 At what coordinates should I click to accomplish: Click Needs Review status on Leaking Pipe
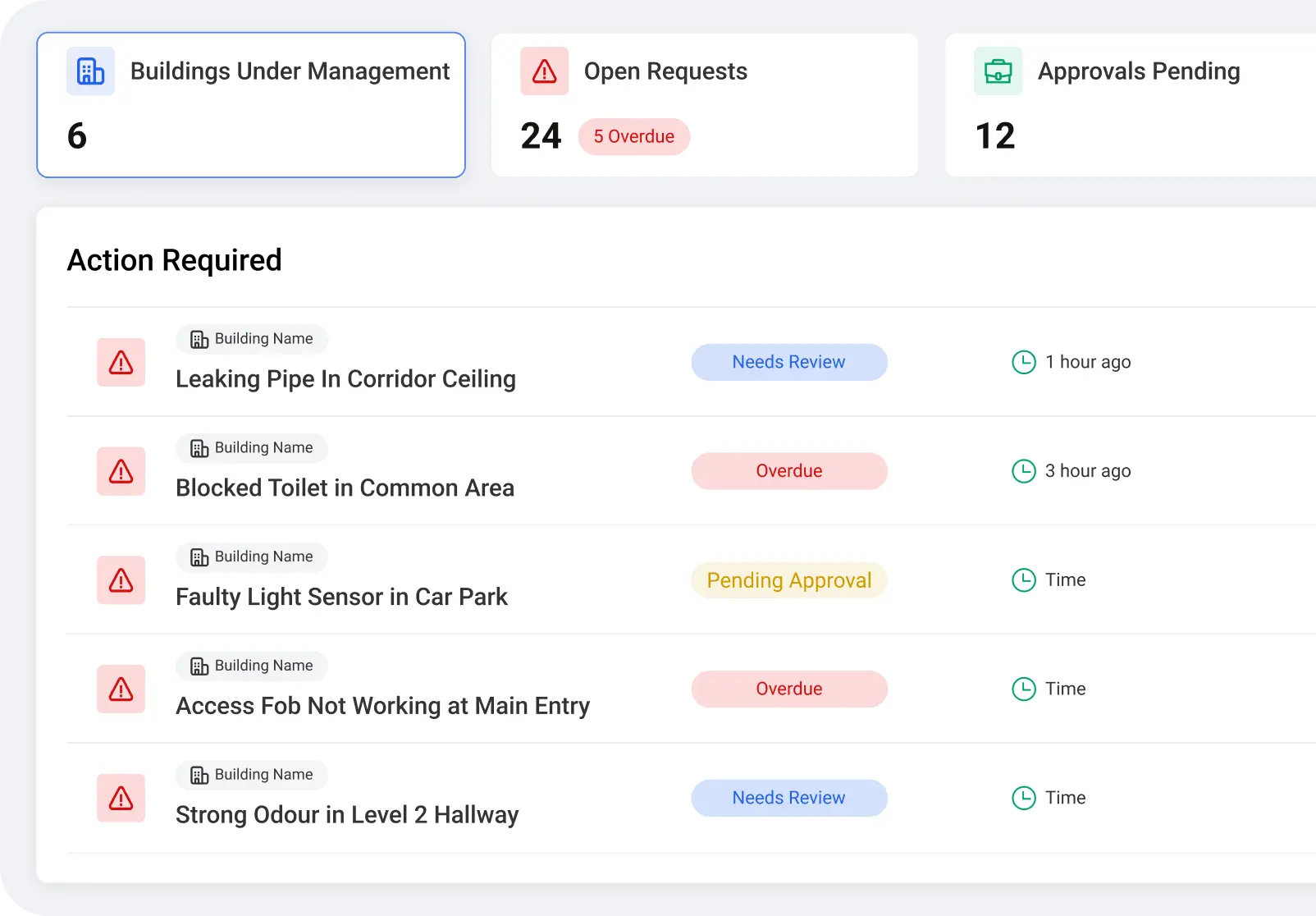click(x=788, y=362)
